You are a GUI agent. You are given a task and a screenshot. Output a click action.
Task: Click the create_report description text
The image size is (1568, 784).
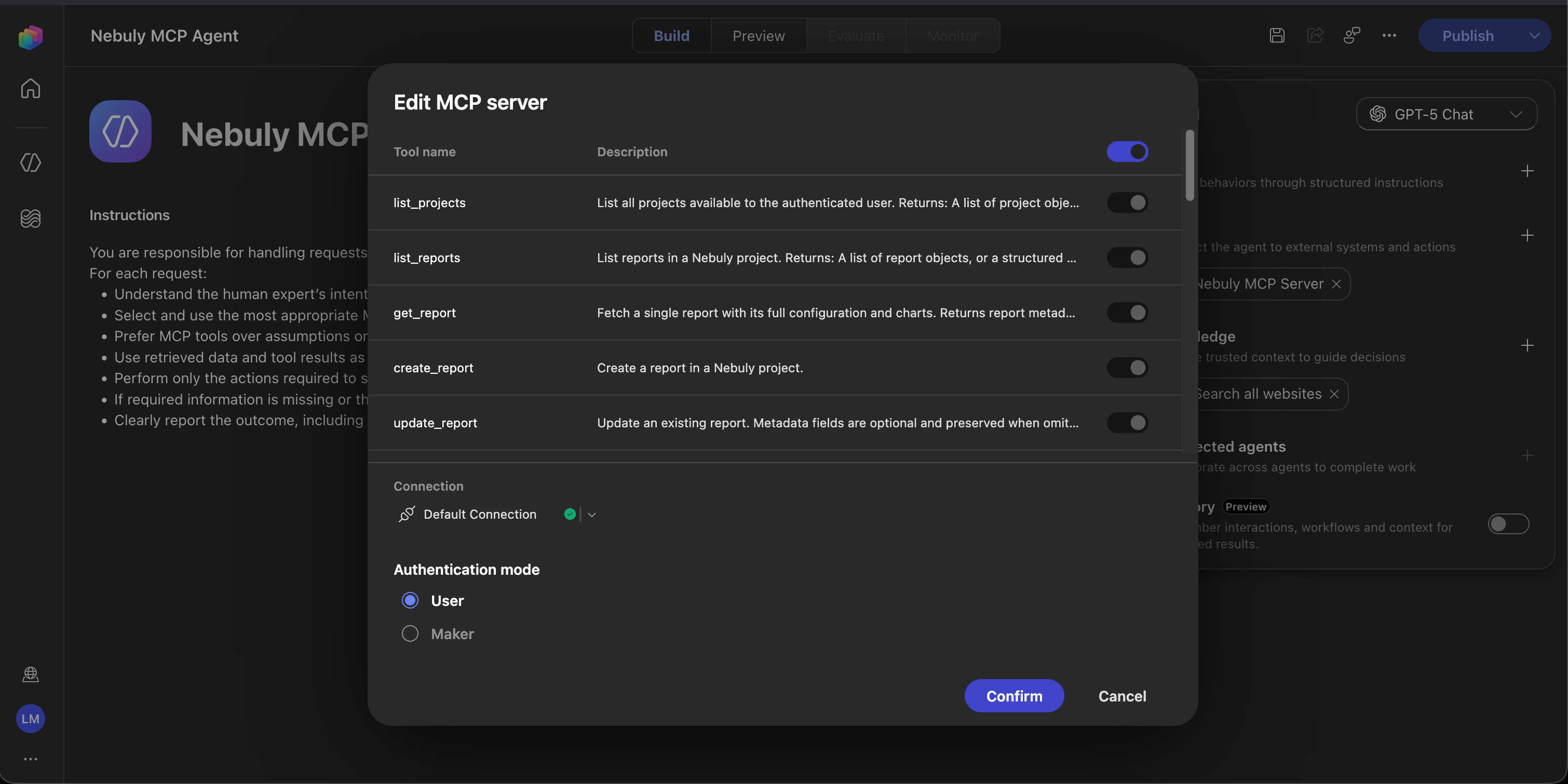pyautogui.click(x=700, y=368)
